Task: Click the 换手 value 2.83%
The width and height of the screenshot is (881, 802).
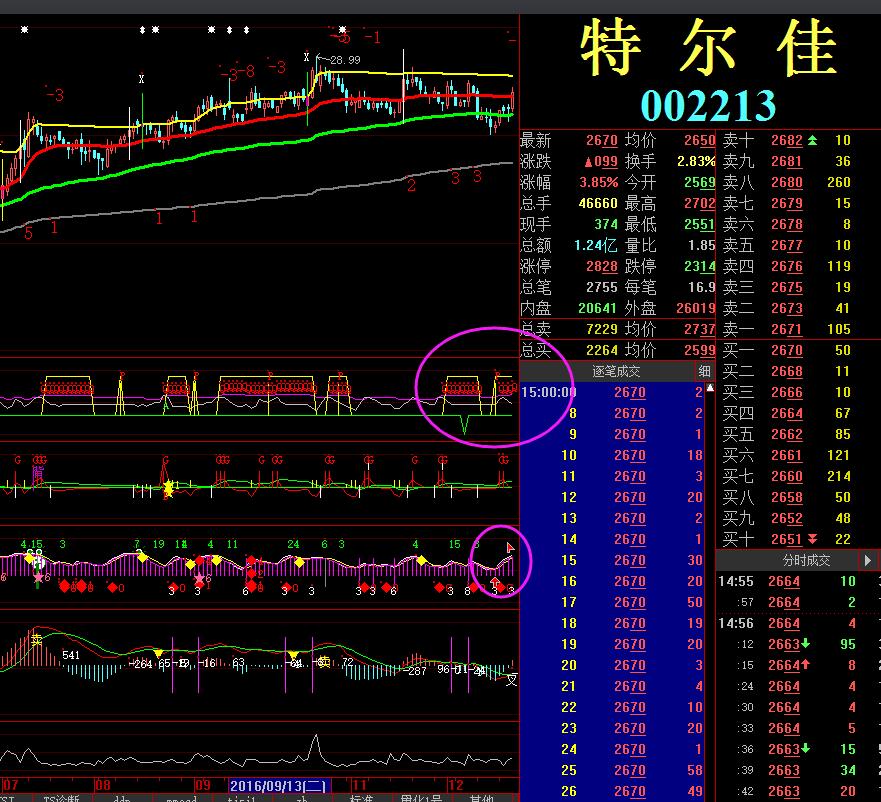Action: pyautogui.click(x=696, y=161)
